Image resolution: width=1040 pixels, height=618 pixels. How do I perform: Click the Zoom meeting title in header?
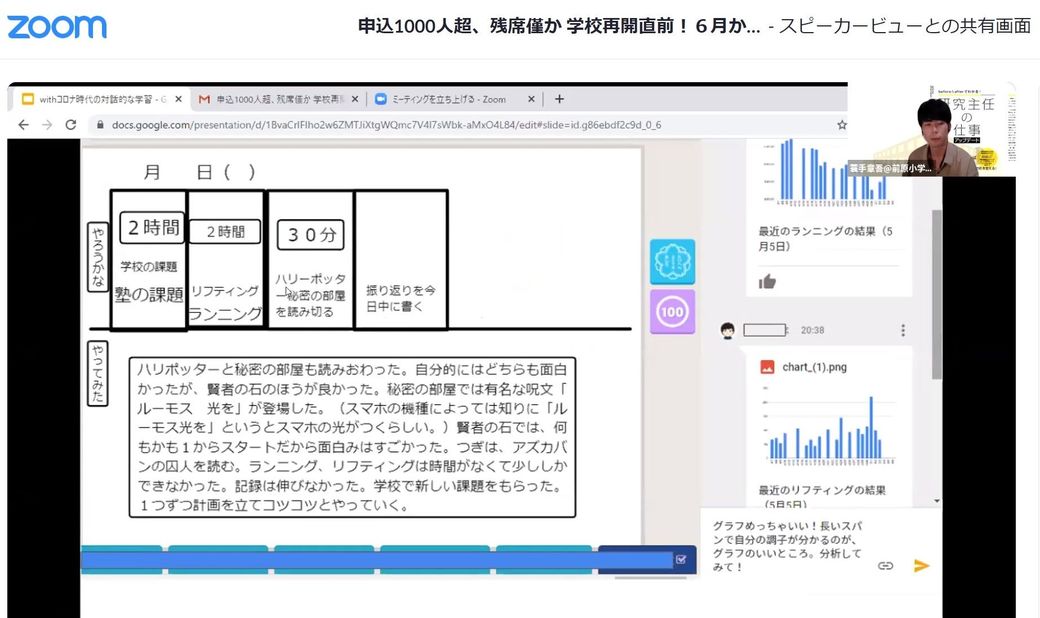coord(559,26)
